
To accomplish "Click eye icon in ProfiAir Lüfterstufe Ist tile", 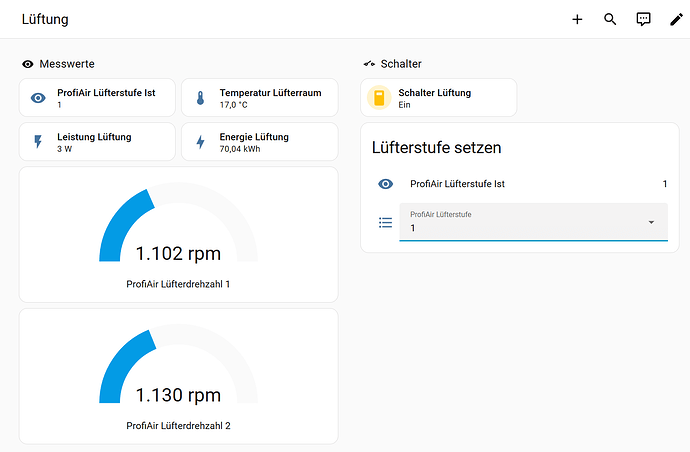I will (x=38, y=98).
